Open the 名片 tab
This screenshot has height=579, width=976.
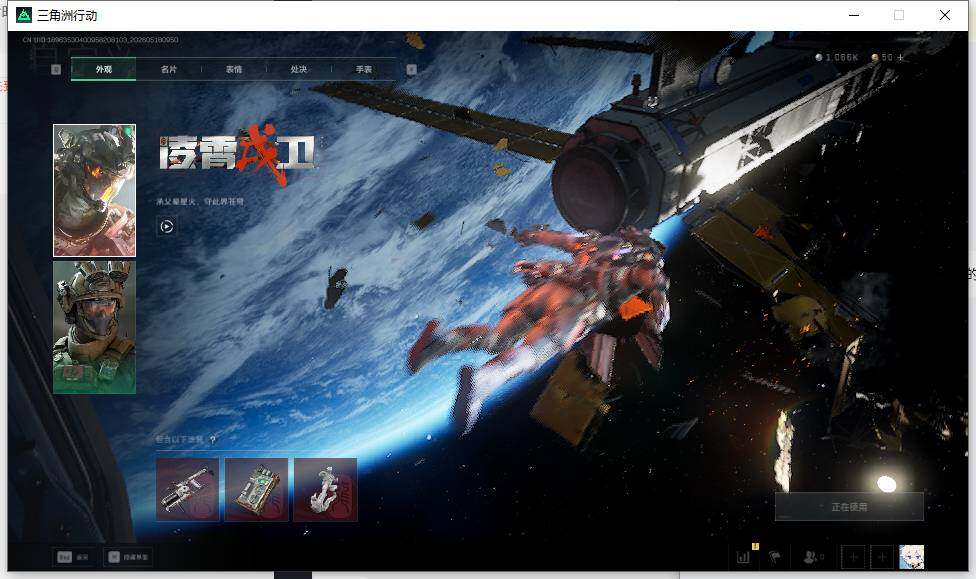(169, 69)
